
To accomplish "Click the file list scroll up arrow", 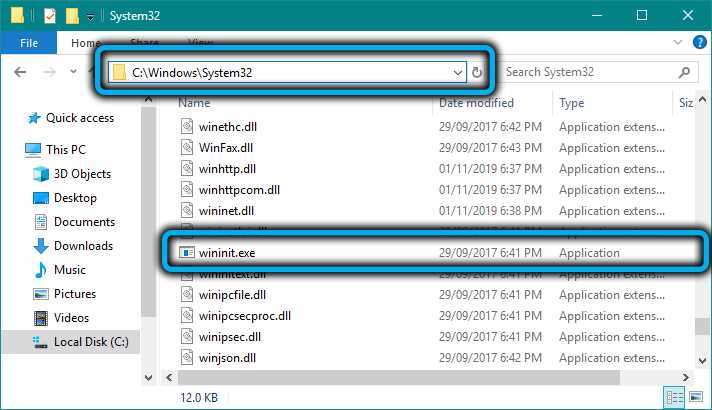I will (702, 99).
